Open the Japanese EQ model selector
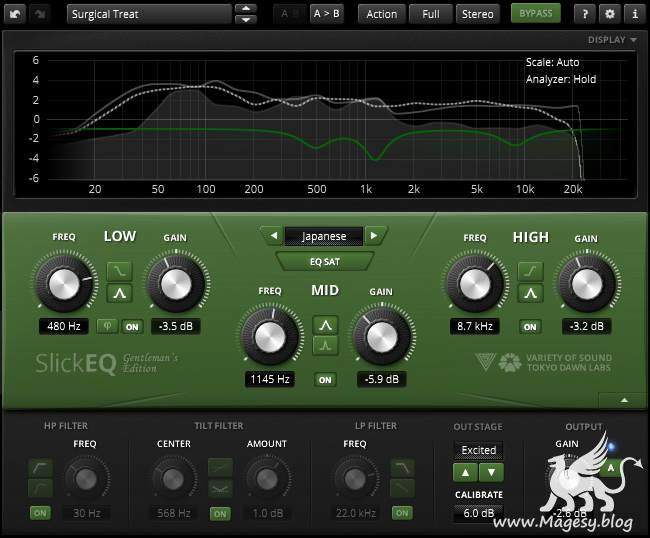This screenshot has width=650, height=538. click(x=324, y=236)
